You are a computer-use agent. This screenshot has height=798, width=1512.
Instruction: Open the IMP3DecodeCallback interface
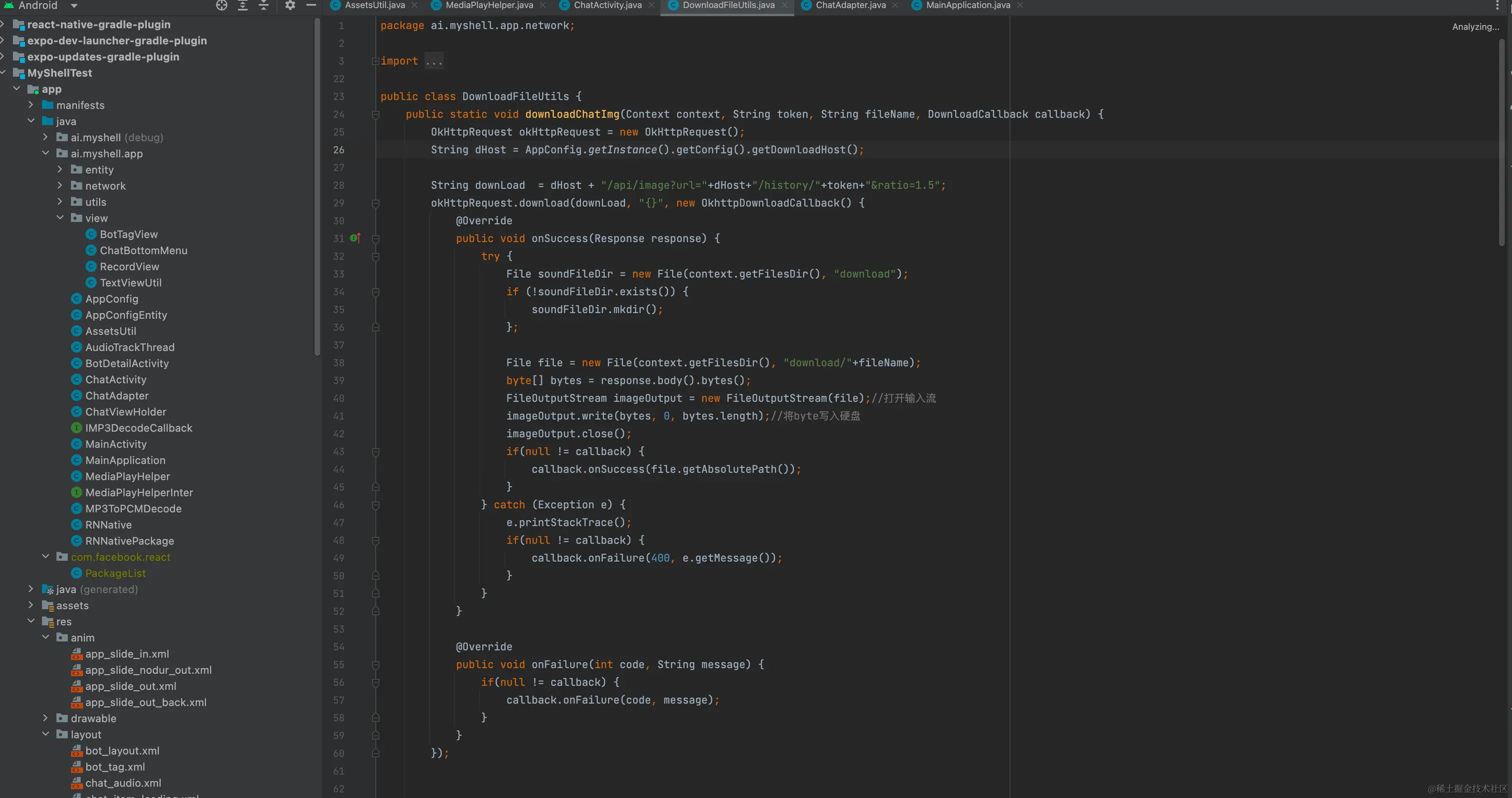[138, 428]
